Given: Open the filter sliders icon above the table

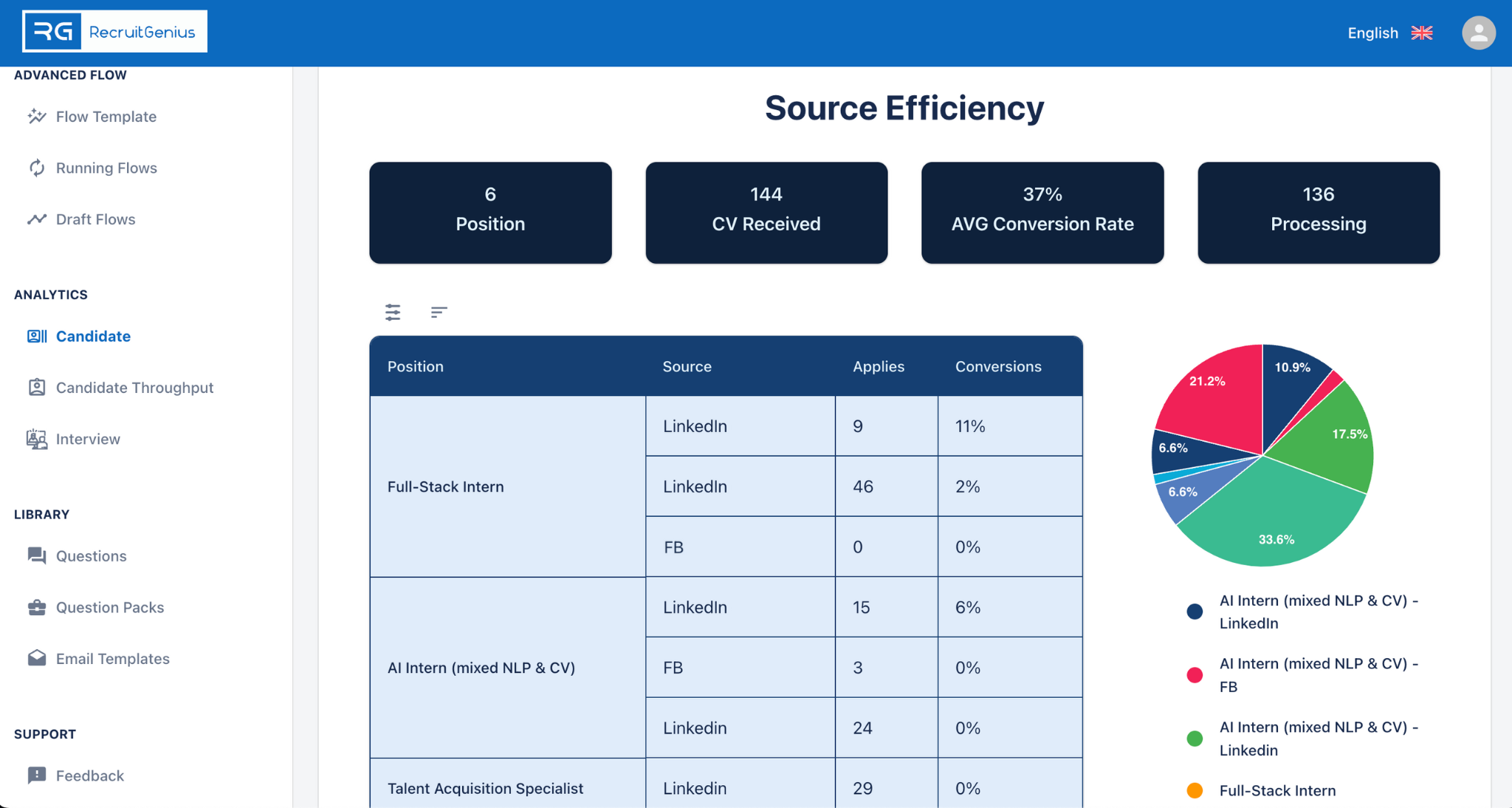Looking at the screenshot, I should [392, 312].
